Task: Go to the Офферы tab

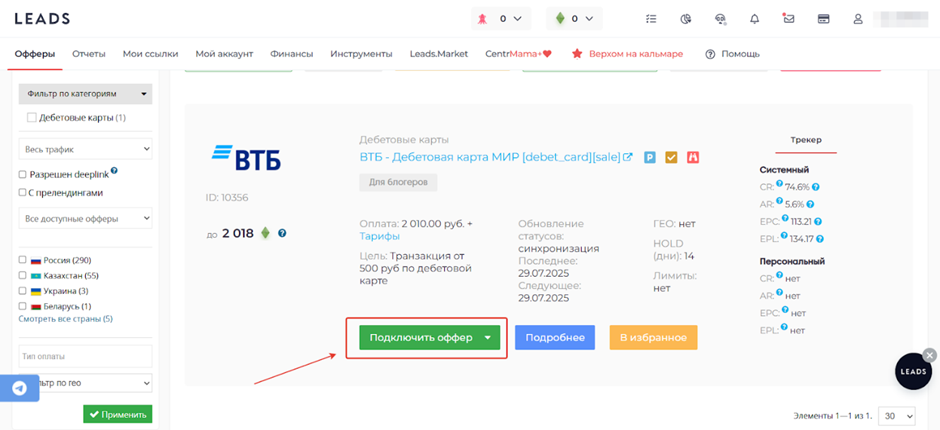Action: (35, 54)
